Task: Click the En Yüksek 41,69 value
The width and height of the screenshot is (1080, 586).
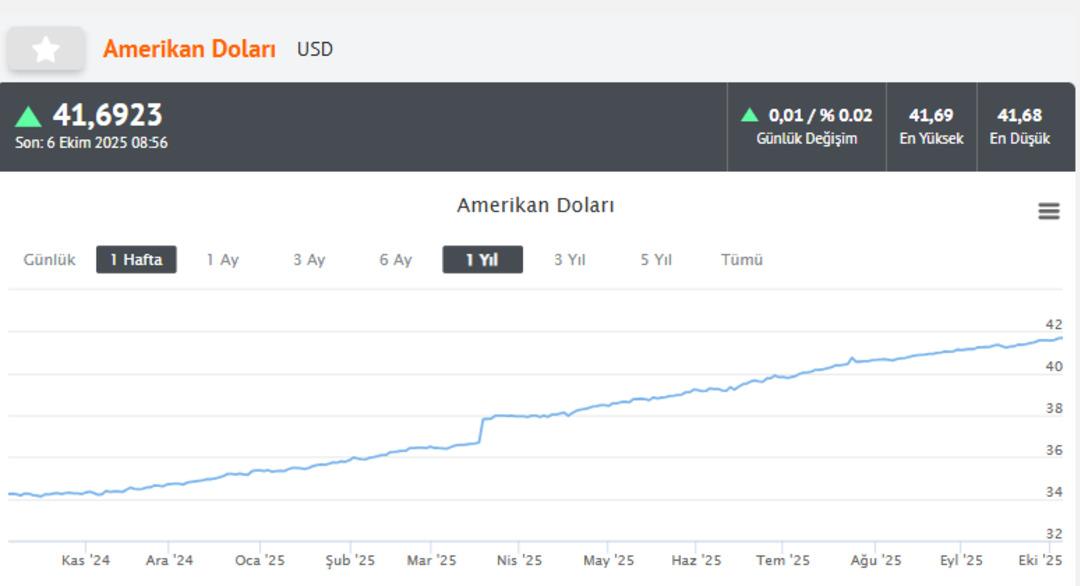Action: tap(931, 116)
